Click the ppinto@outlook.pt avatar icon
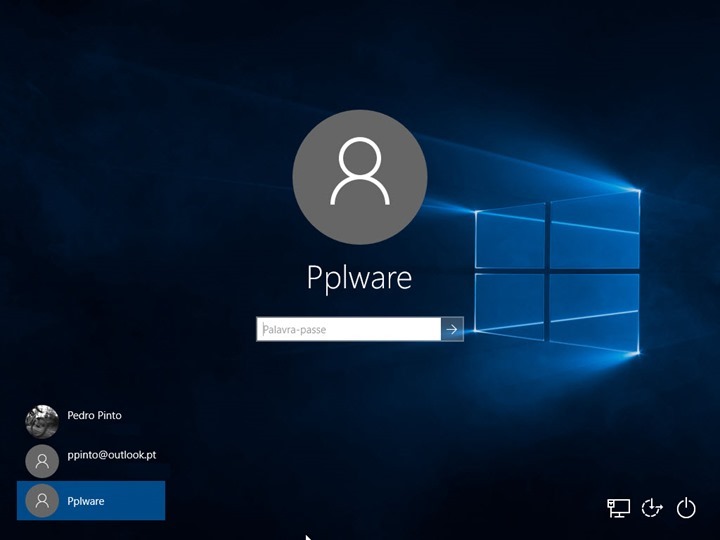The width and height of the screenshot is (720, 540). tap(42, 461)
